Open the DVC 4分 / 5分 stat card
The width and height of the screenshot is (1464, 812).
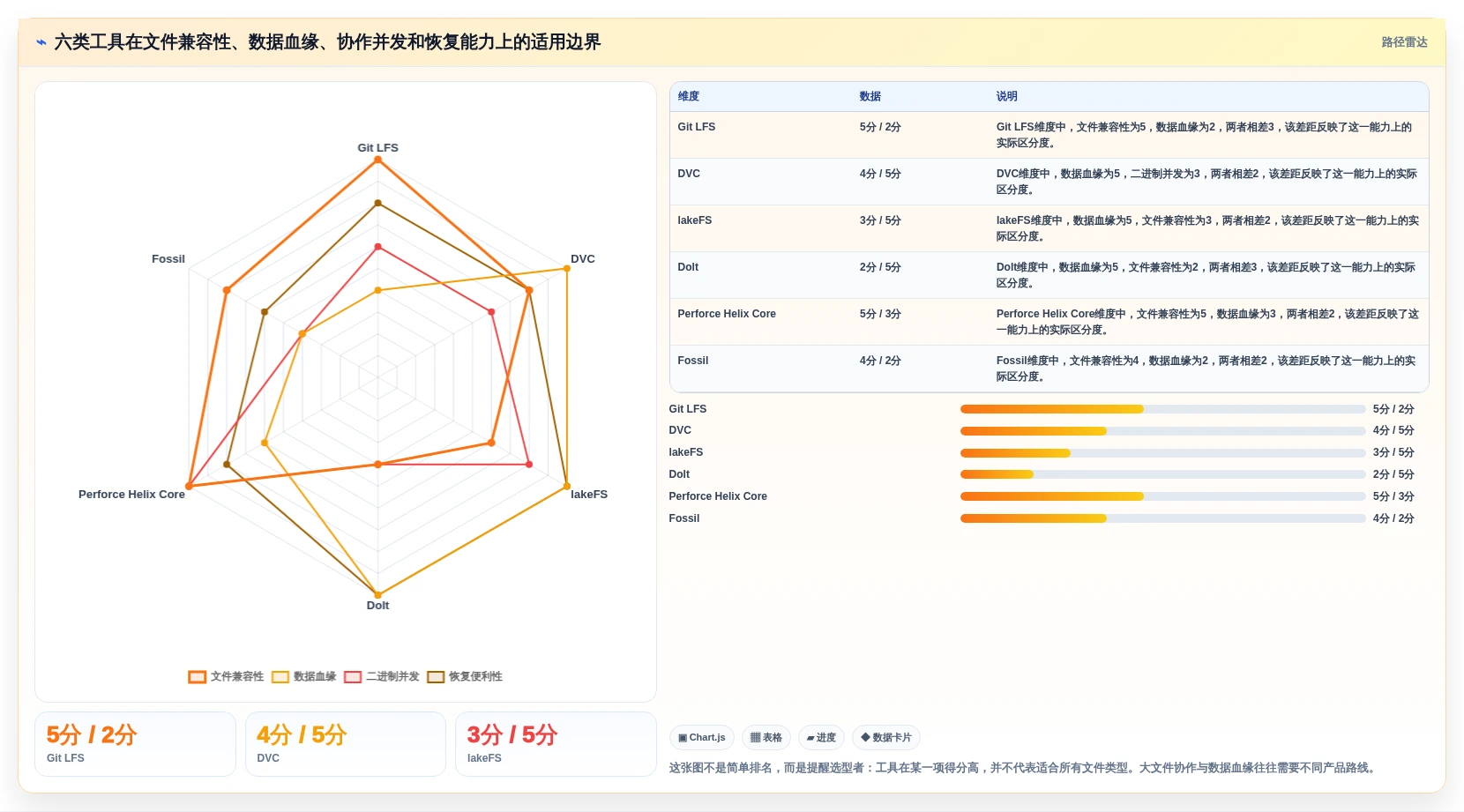point(346,744)
